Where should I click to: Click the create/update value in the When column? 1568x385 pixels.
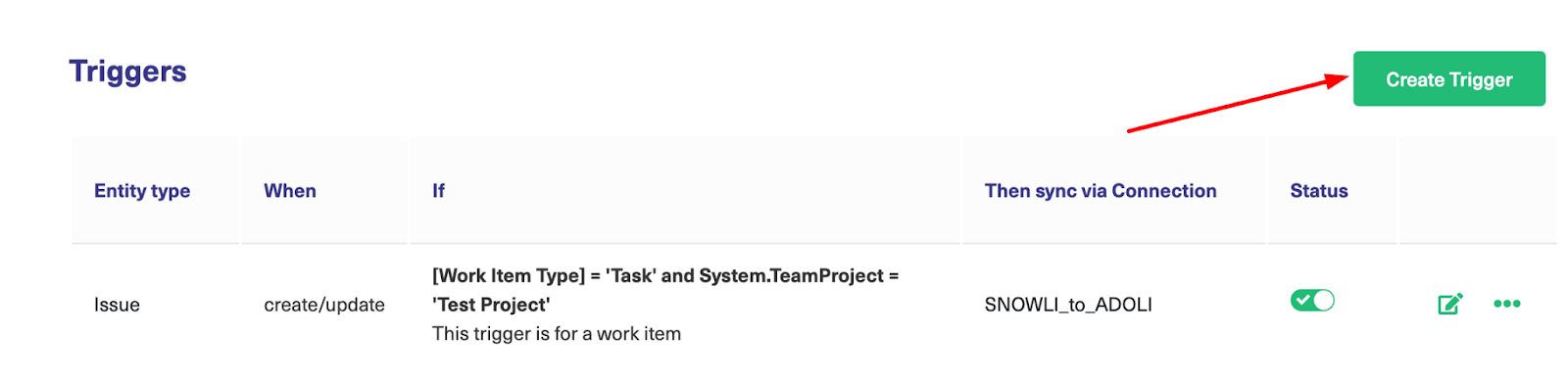(324, 305)
